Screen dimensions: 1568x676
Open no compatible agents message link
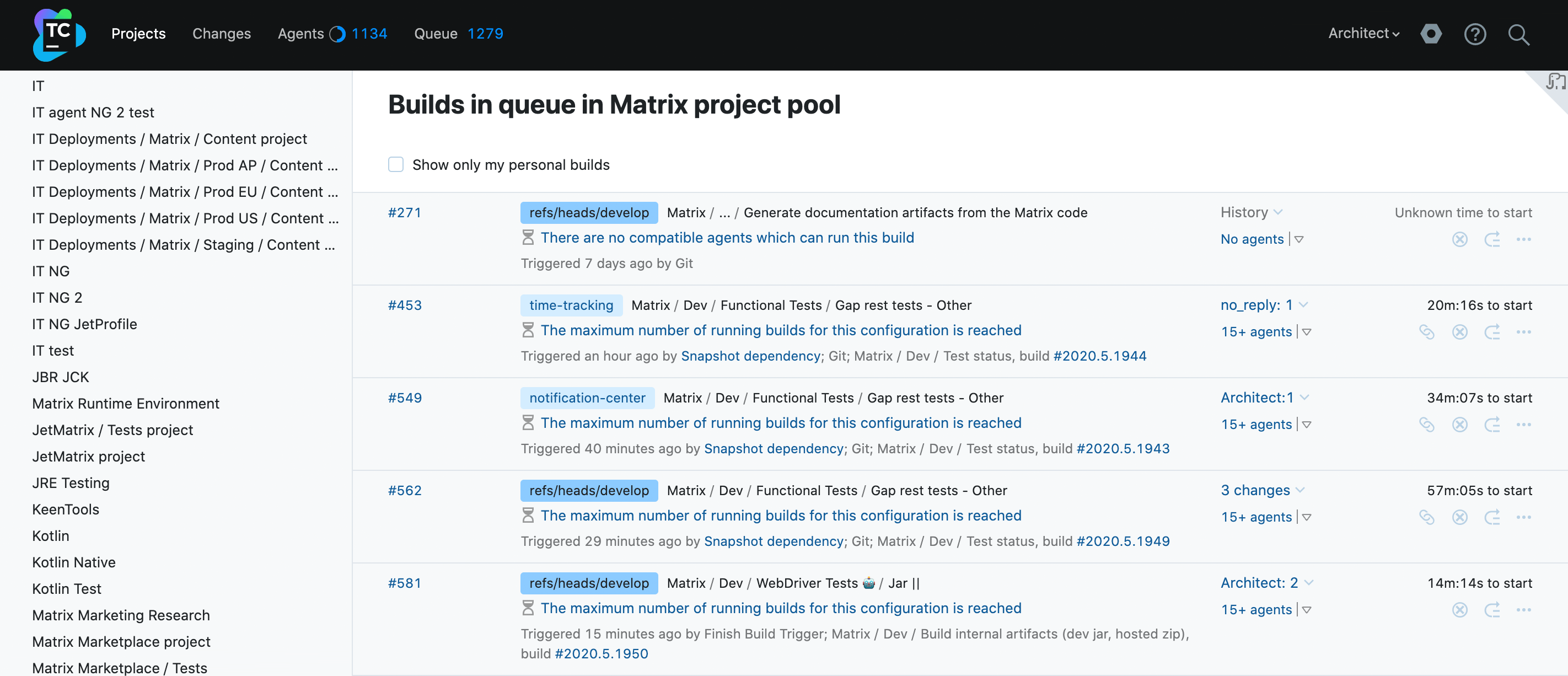pyautogui.click(x=727, y=238)
